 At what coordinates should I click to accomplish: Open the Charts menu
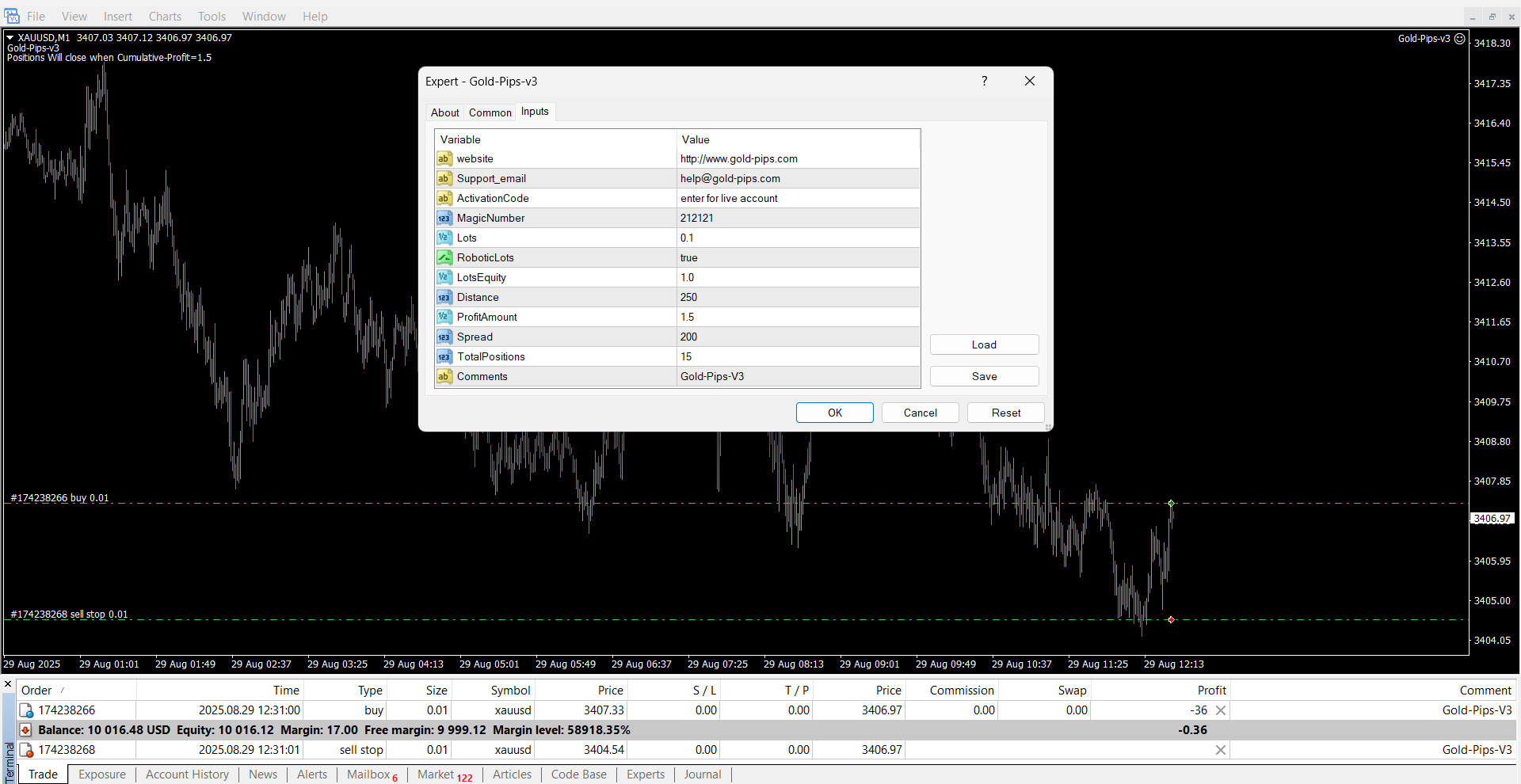(x=165, y=16)
